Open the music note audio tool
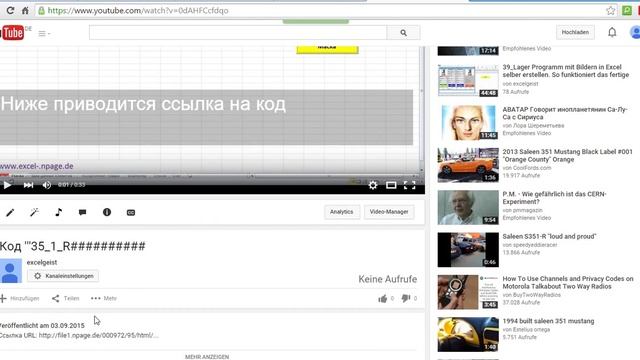The height and width of the screenshot is (360, 640). coord(58,212)
